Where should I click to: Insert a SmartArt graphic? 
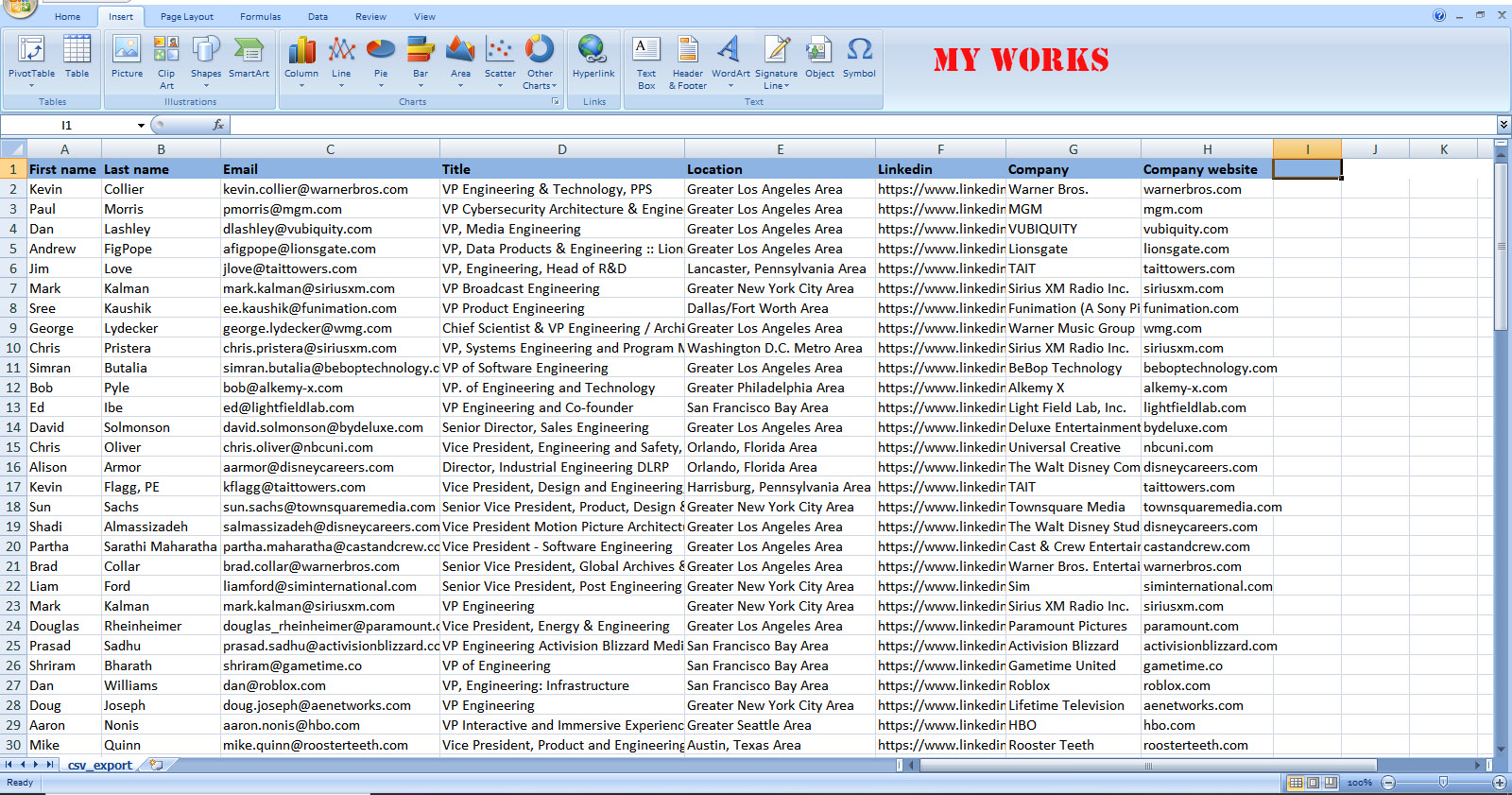[x=249, y=59]
